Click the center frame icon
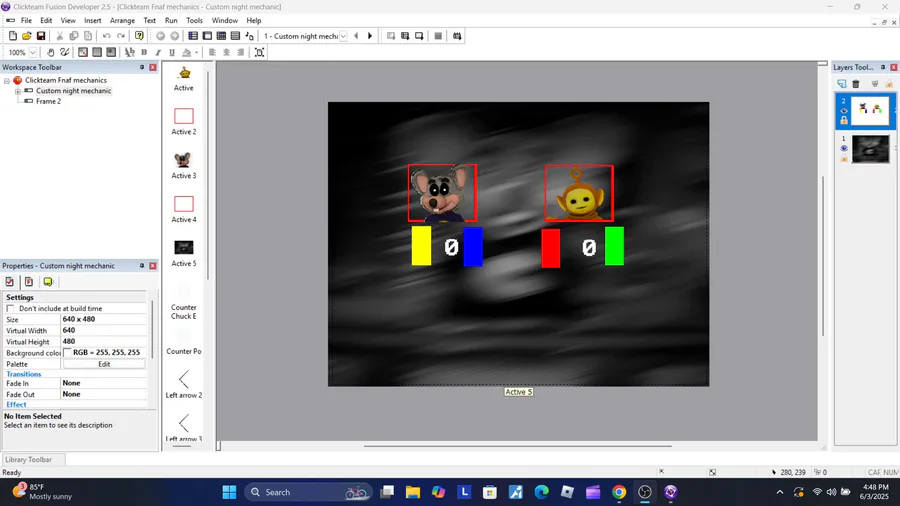 tap(259, 52)
